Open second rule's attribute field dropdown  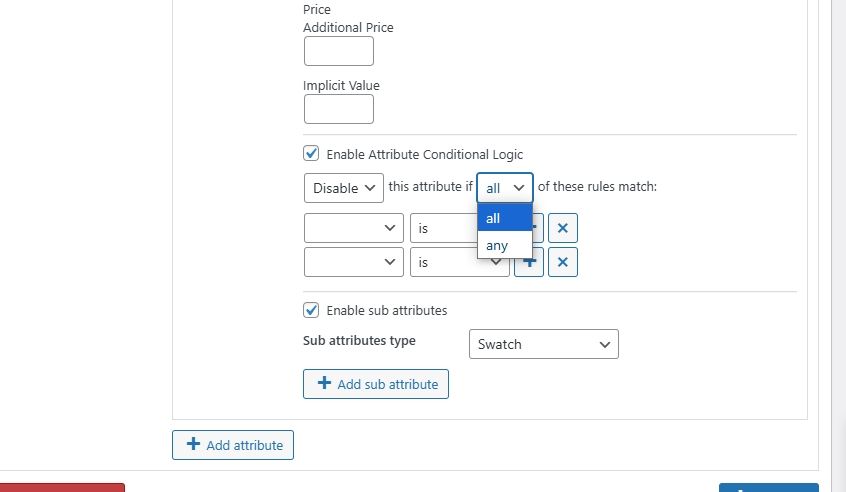(353, 262)
